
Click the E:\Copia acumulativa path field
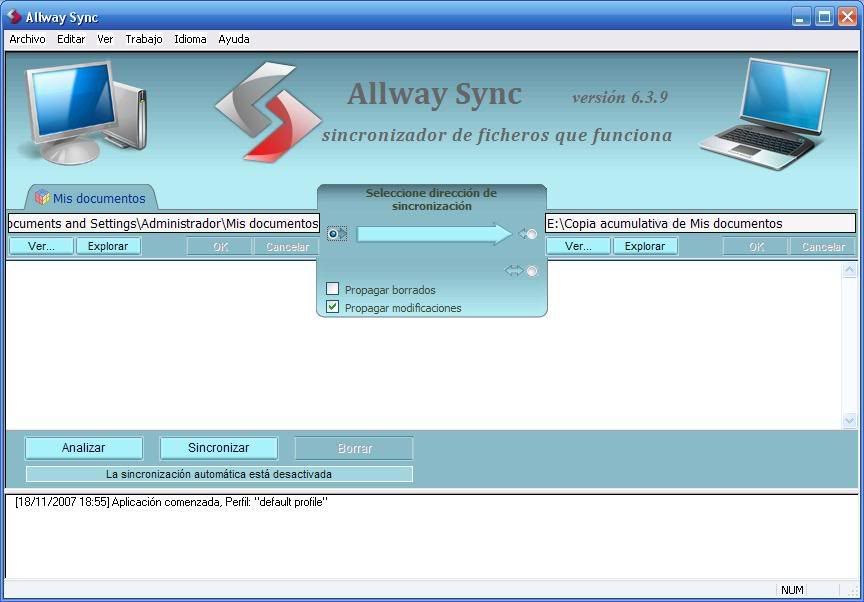pyautogui.click(x=700, y=223)
